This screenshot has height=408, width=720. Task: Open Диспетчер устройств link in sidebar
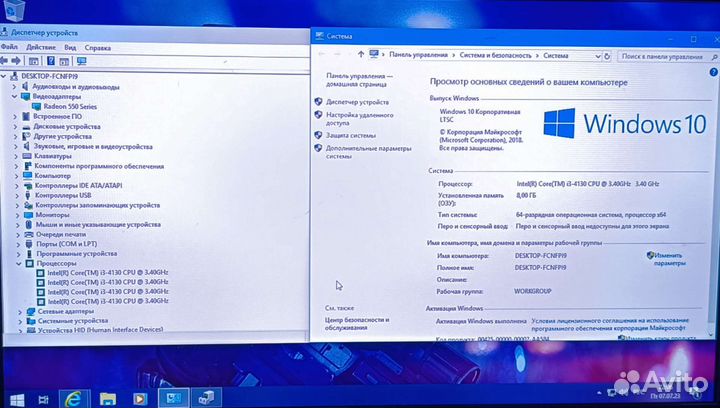[357, 102]
